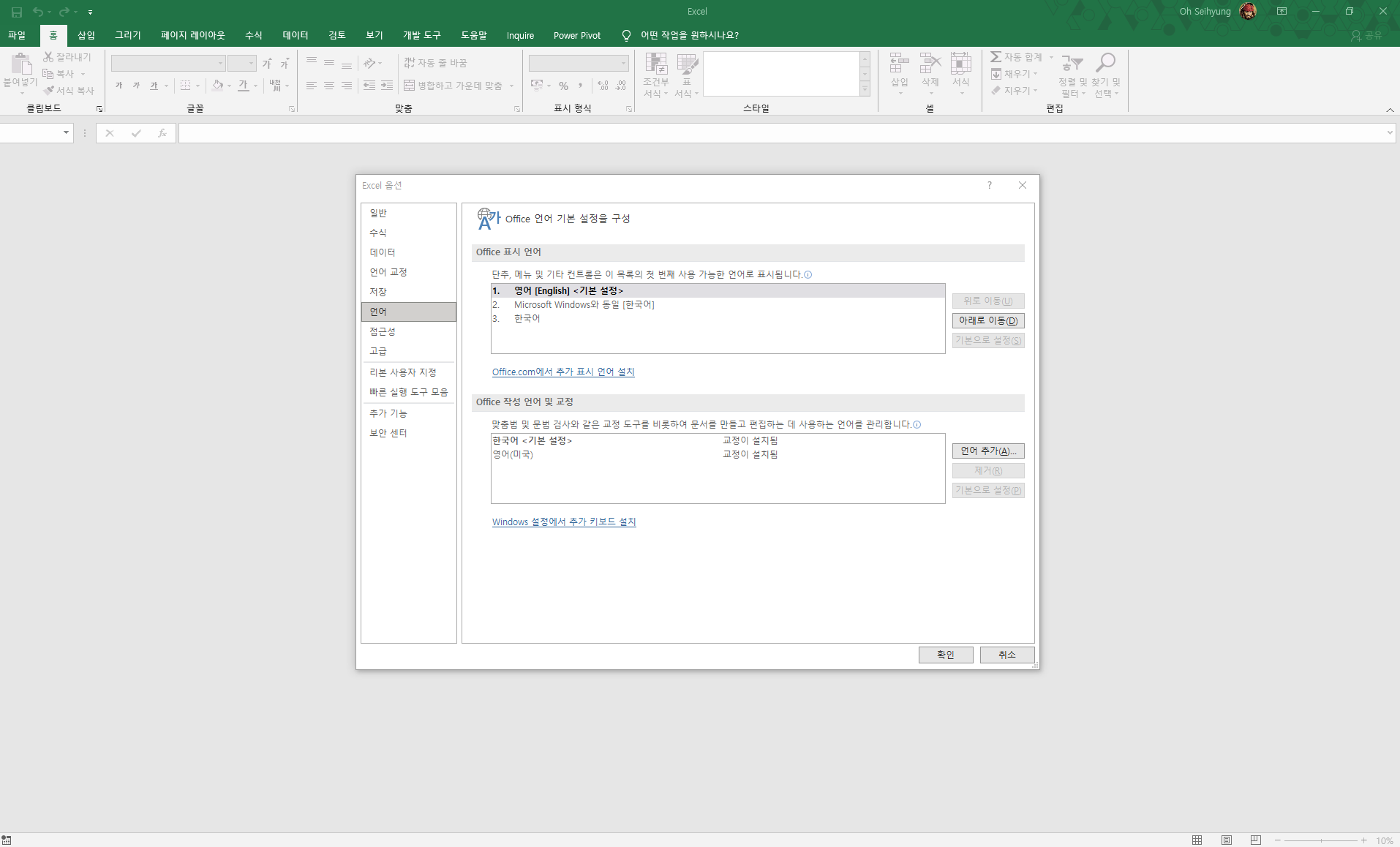The height and width of the screenshot is (847, 1400).
Task: Click the Conditional Formatting (조건부 서식) icon
Action: coord(656,64)
